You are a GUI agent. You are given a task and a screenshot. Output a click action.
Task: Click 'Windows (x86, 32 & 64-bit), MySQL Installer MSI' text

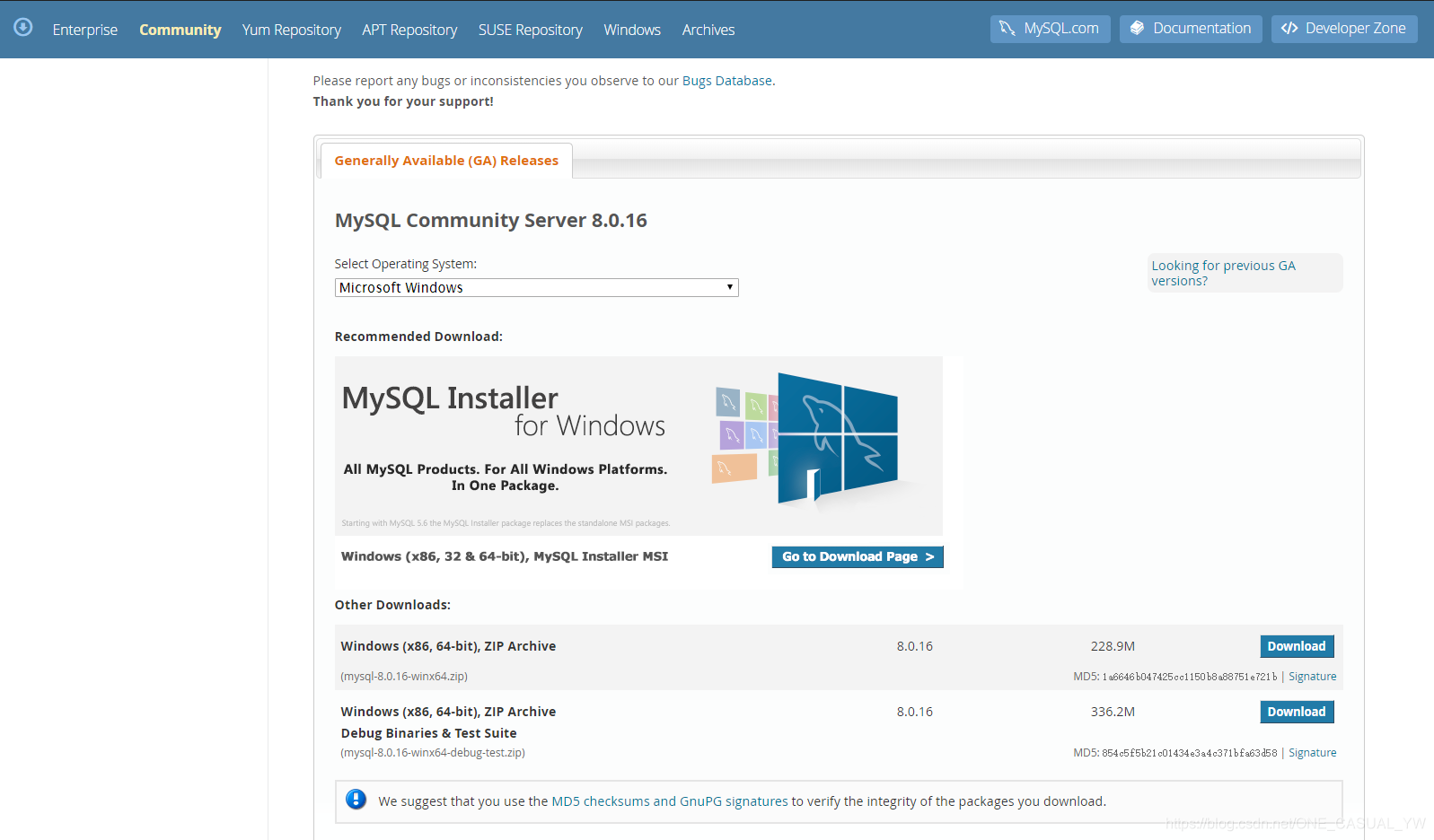[x=505, y=556]
